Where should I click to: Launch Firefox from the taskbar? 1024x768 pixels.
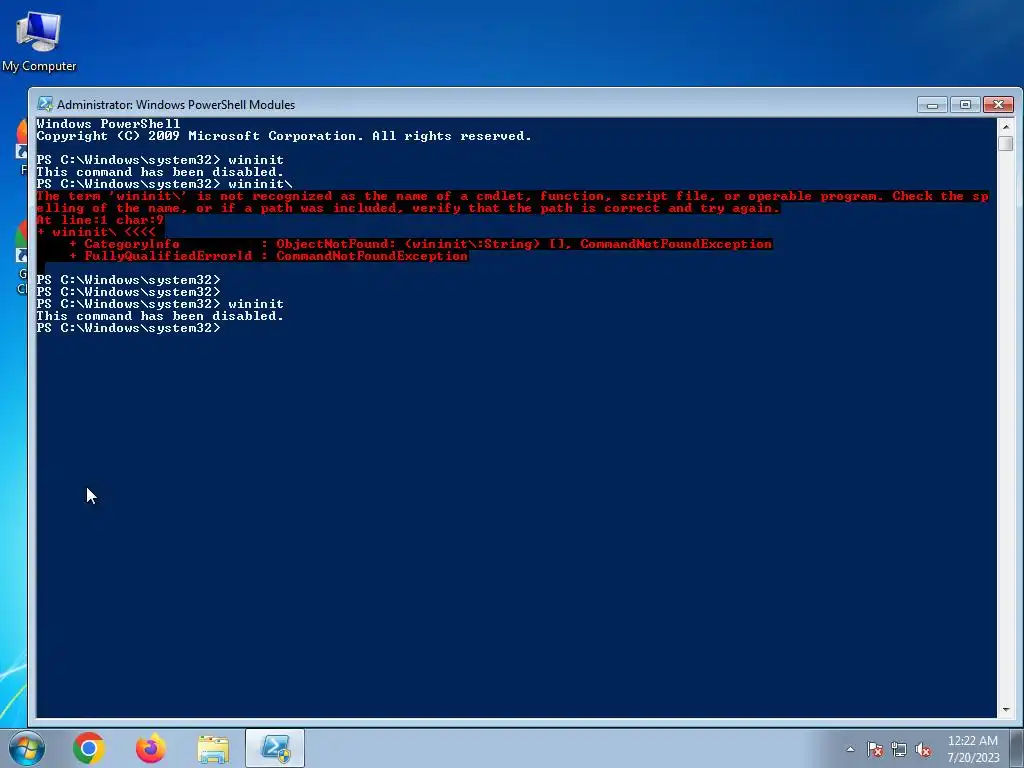(x=151, y=748)
